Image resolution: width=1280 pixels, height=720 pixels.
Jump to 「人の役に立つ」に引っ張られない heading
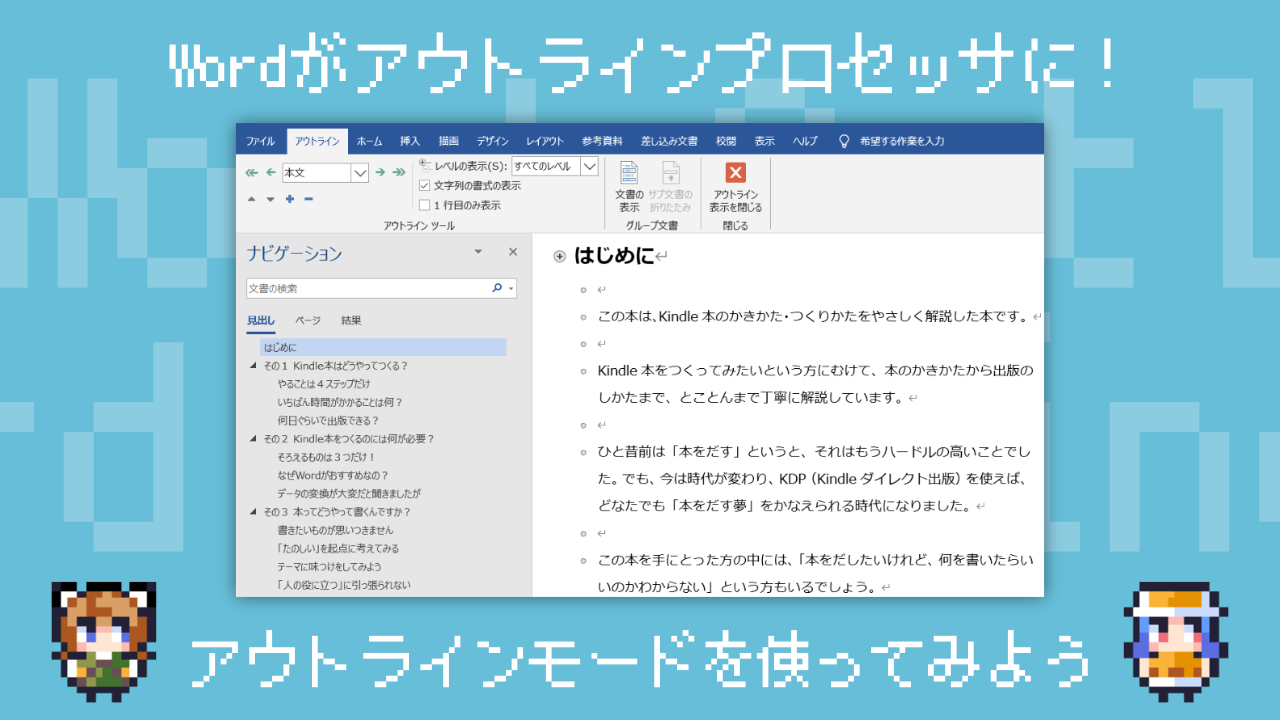coord(344,585)
